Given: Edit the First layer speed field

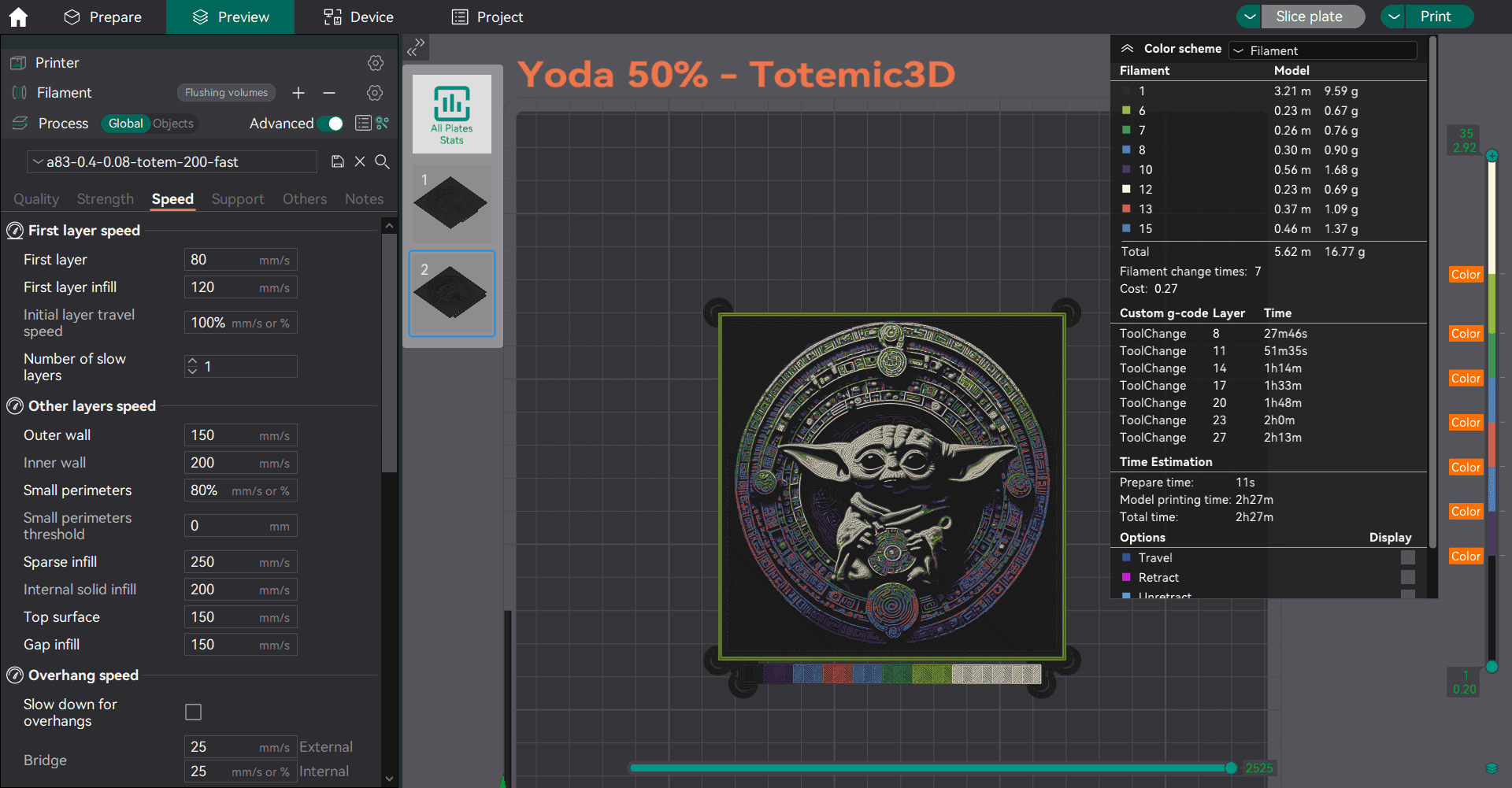Looking at the screenshot, I should point(241,260).
